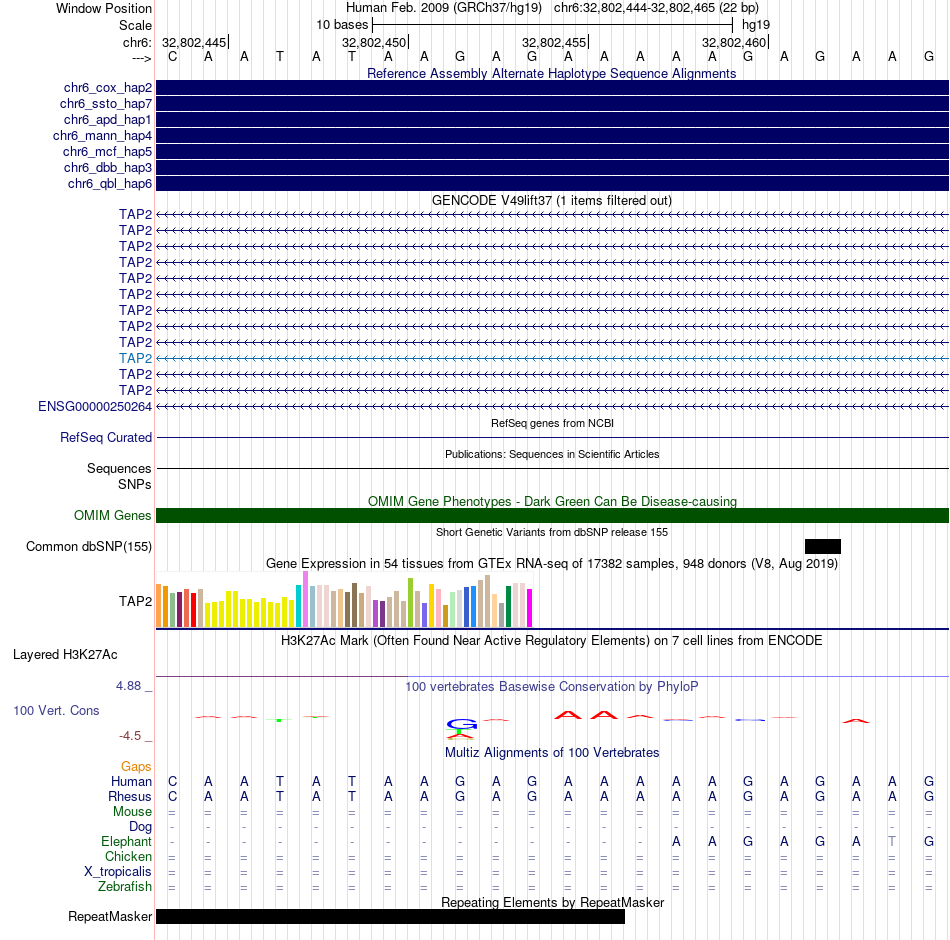Click the black dbSNP variant block
The width and height of the screenshot is (950, 940).
823,547
